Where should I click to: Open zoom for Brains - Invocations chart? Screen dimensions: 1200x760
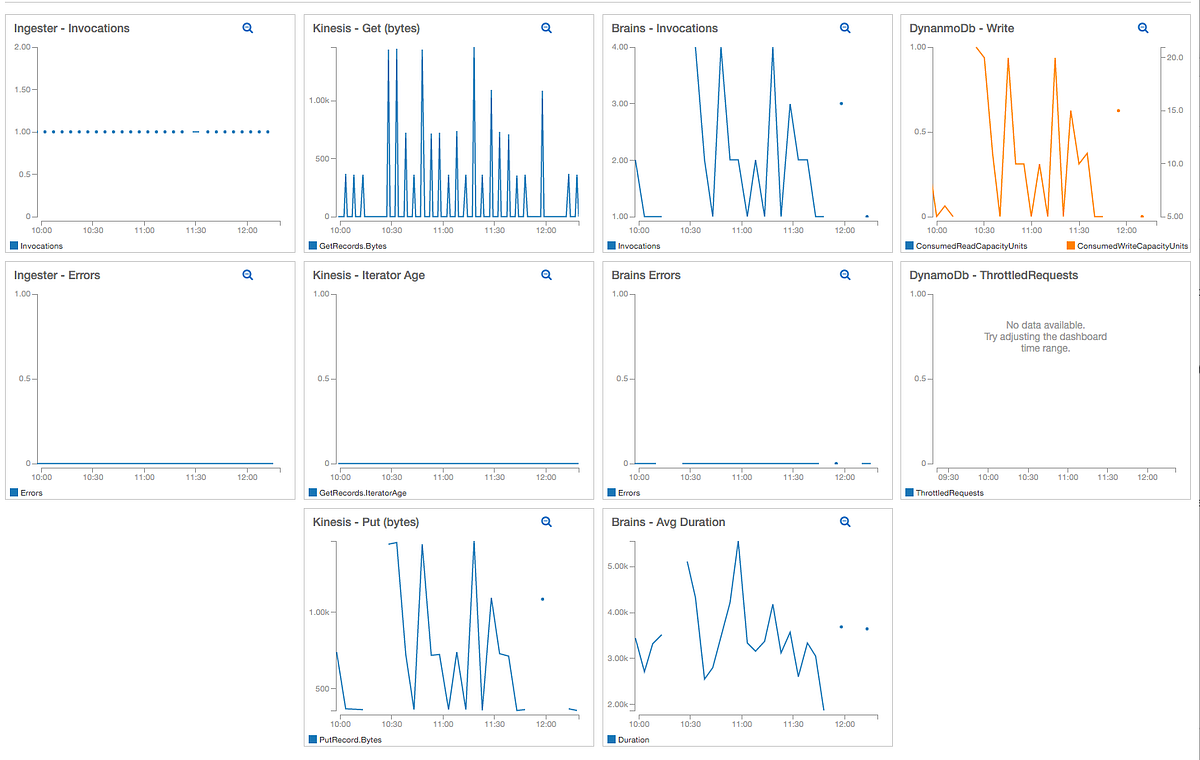(845, 29)
